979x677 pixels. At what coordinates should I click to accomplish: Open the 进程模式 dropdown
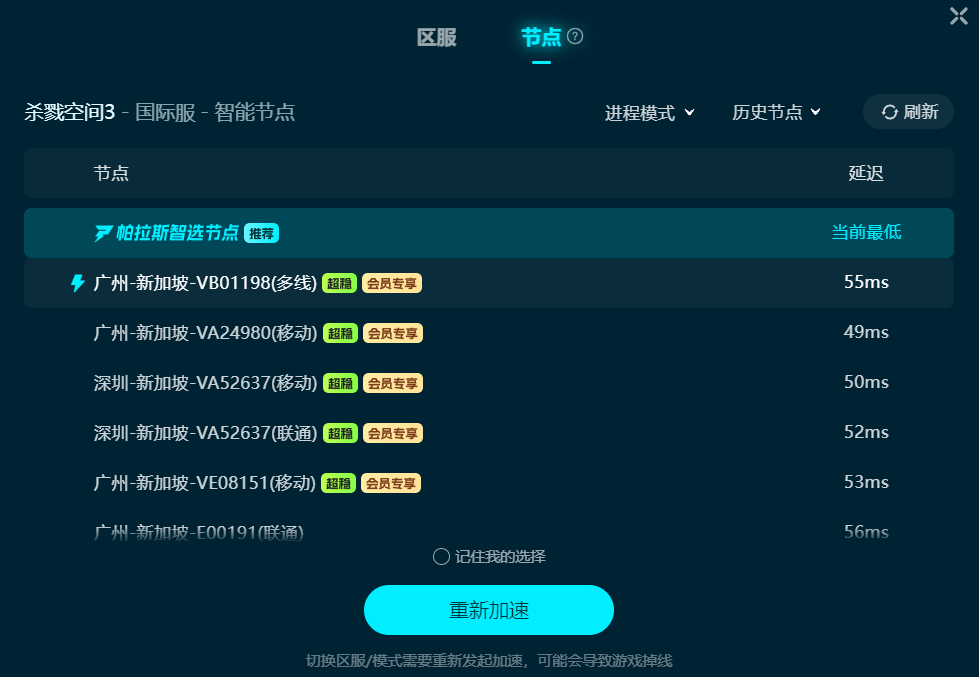pyautogui.click(x=649, y=113)
